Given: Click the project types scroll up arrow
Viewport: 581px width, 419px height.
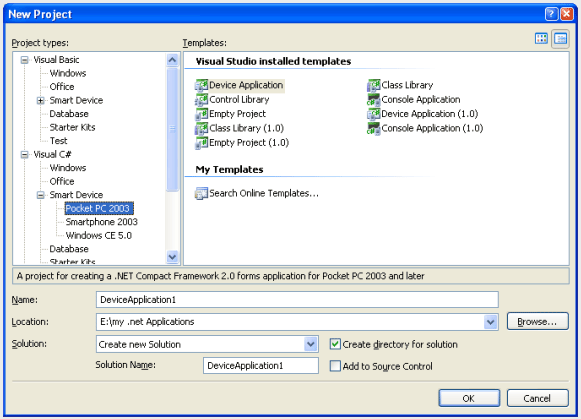Looking at the screenshot, I should coord(172,60).
